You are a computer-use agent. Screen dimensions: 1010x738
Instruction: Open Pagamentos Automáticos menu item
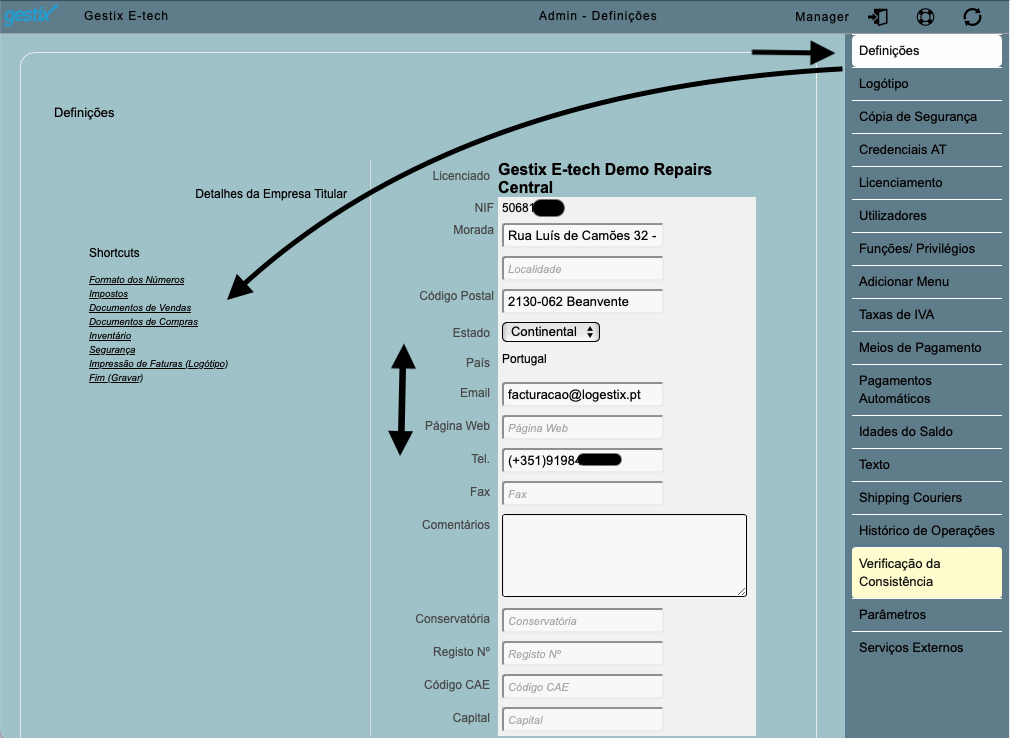click(x=926, y=390)
